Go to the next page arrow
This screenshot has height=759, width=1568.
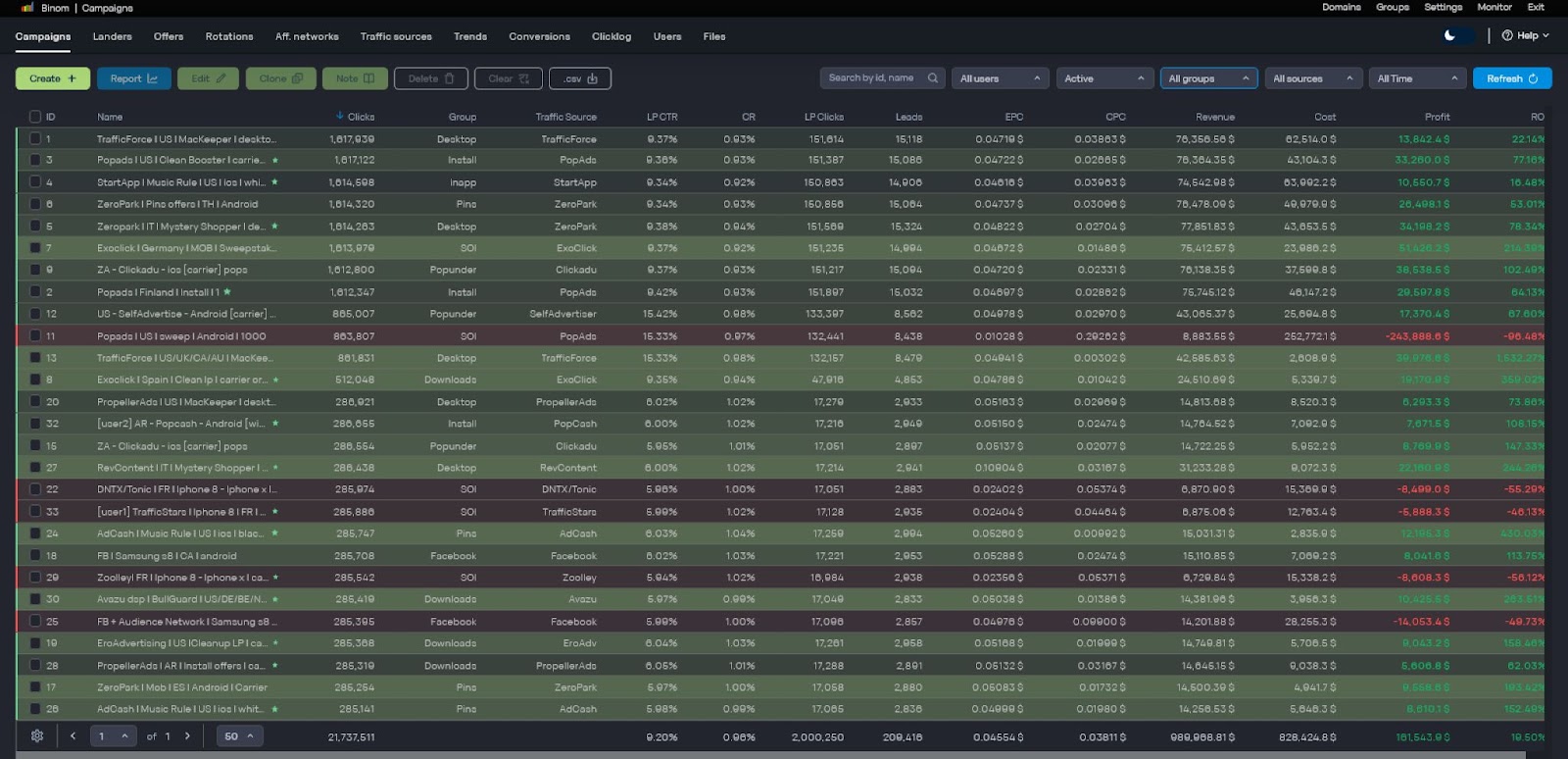coord(187,736)
